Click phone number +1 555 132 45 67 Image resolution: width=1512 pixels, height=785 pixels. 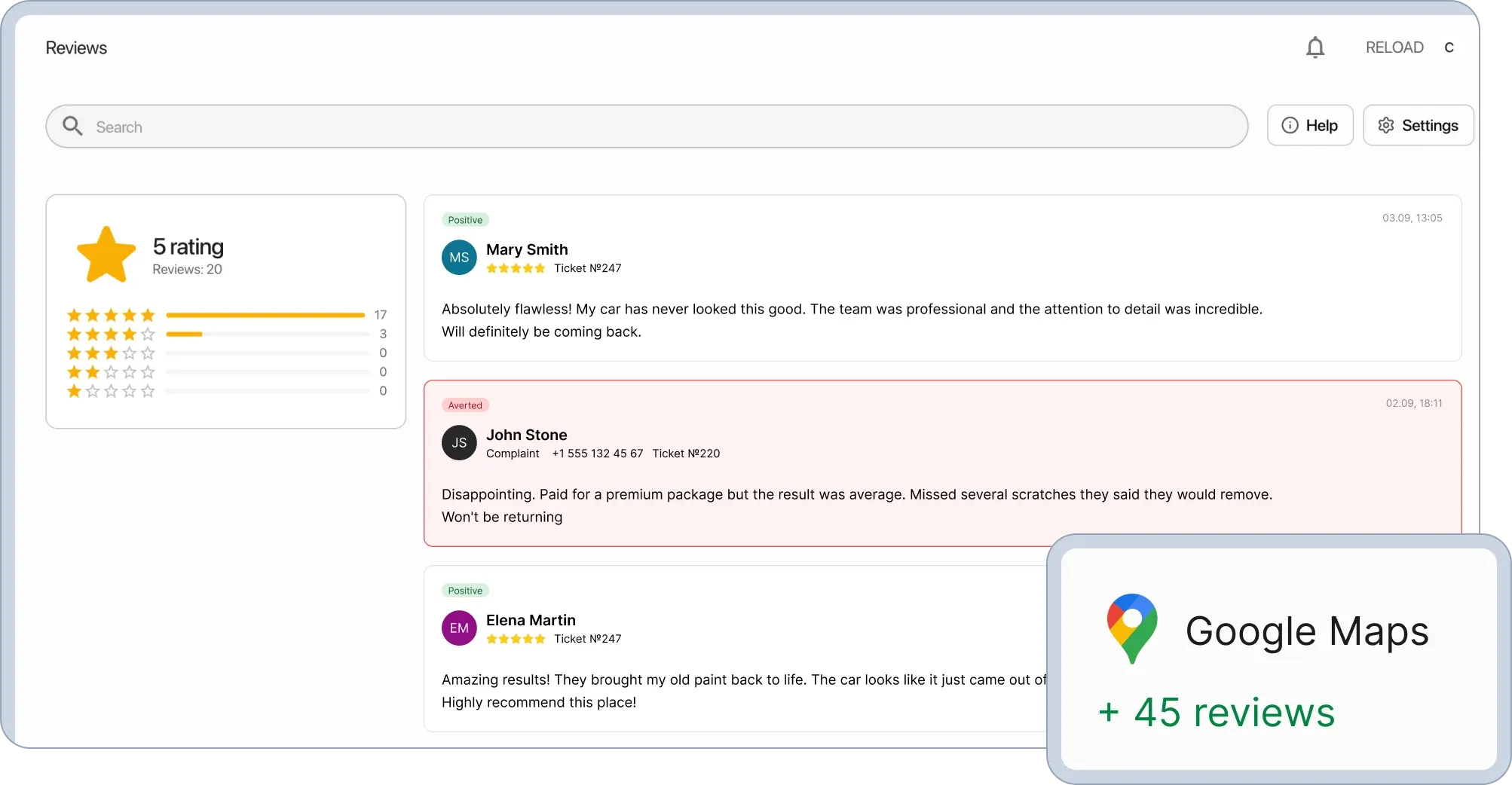[x=597, y=454]
